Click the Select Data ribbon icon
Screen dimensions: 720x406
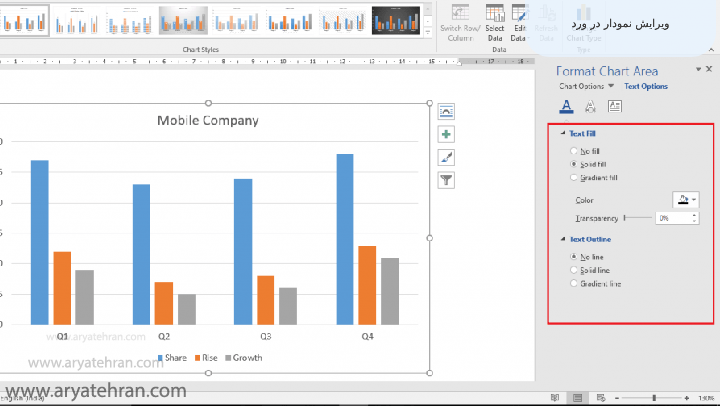pyautogui.click(x=494, y=20)
